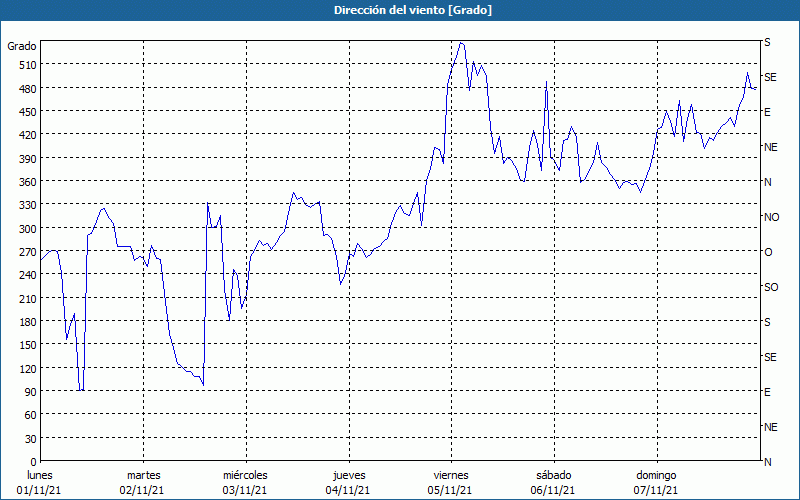Screen dimensions: 800x500
Task: Click the 'N' compass label level with 360
Action: [767, 182]
